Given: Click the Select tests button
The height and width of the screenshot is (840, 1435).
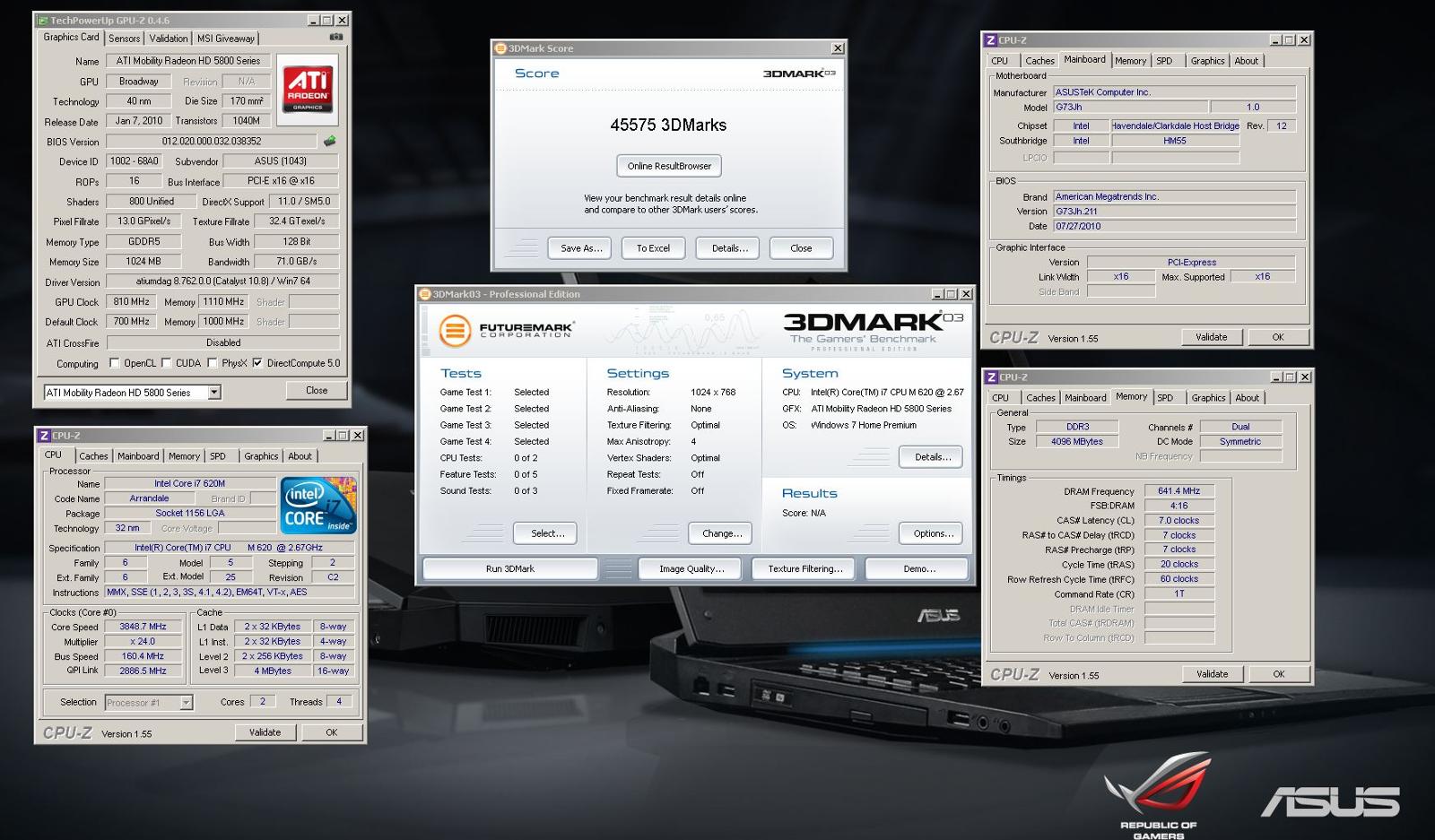Looking at the screenshot, I should click(547, 533).
